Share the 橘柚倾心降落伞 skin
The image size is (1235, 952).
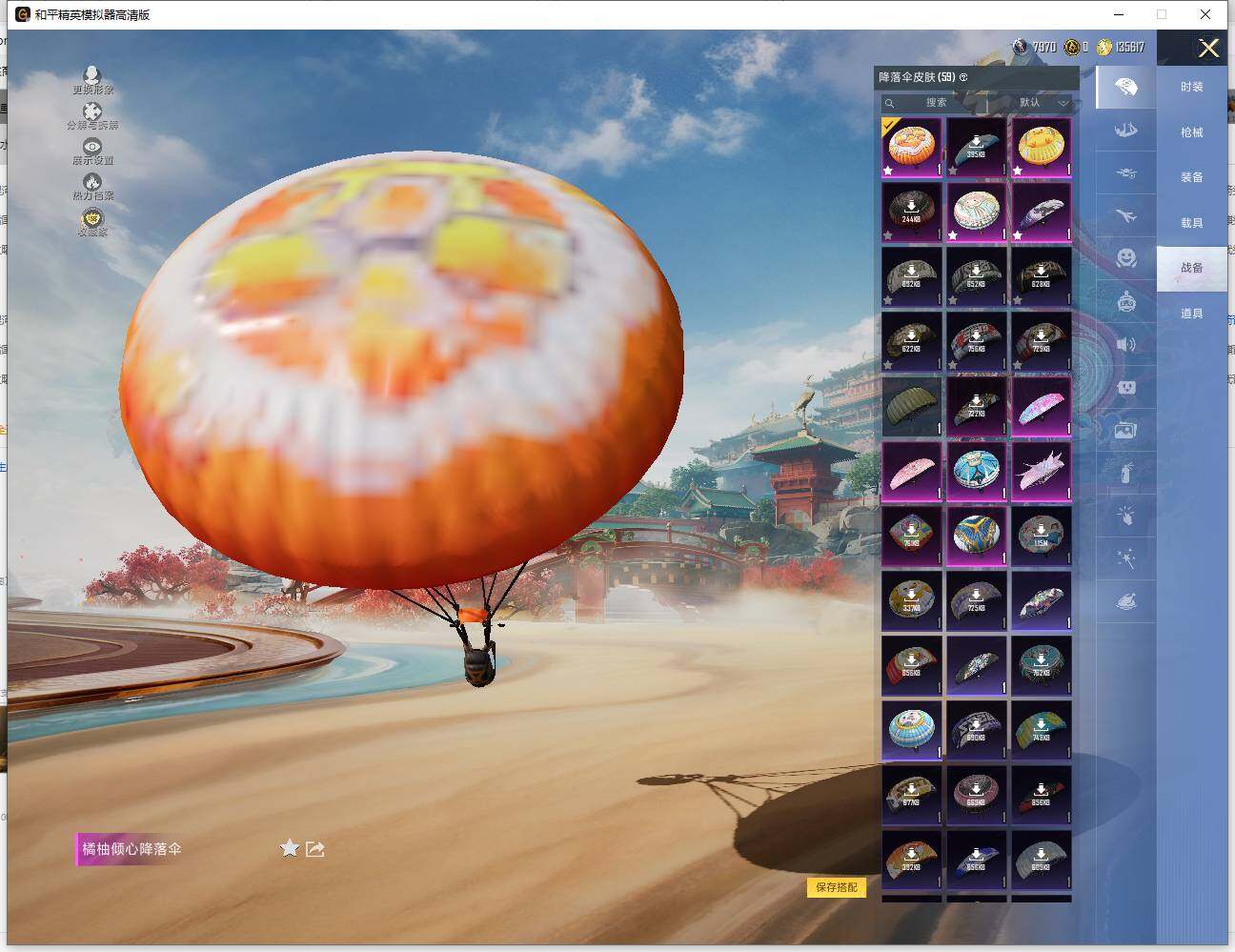click(x=315, y=848)
